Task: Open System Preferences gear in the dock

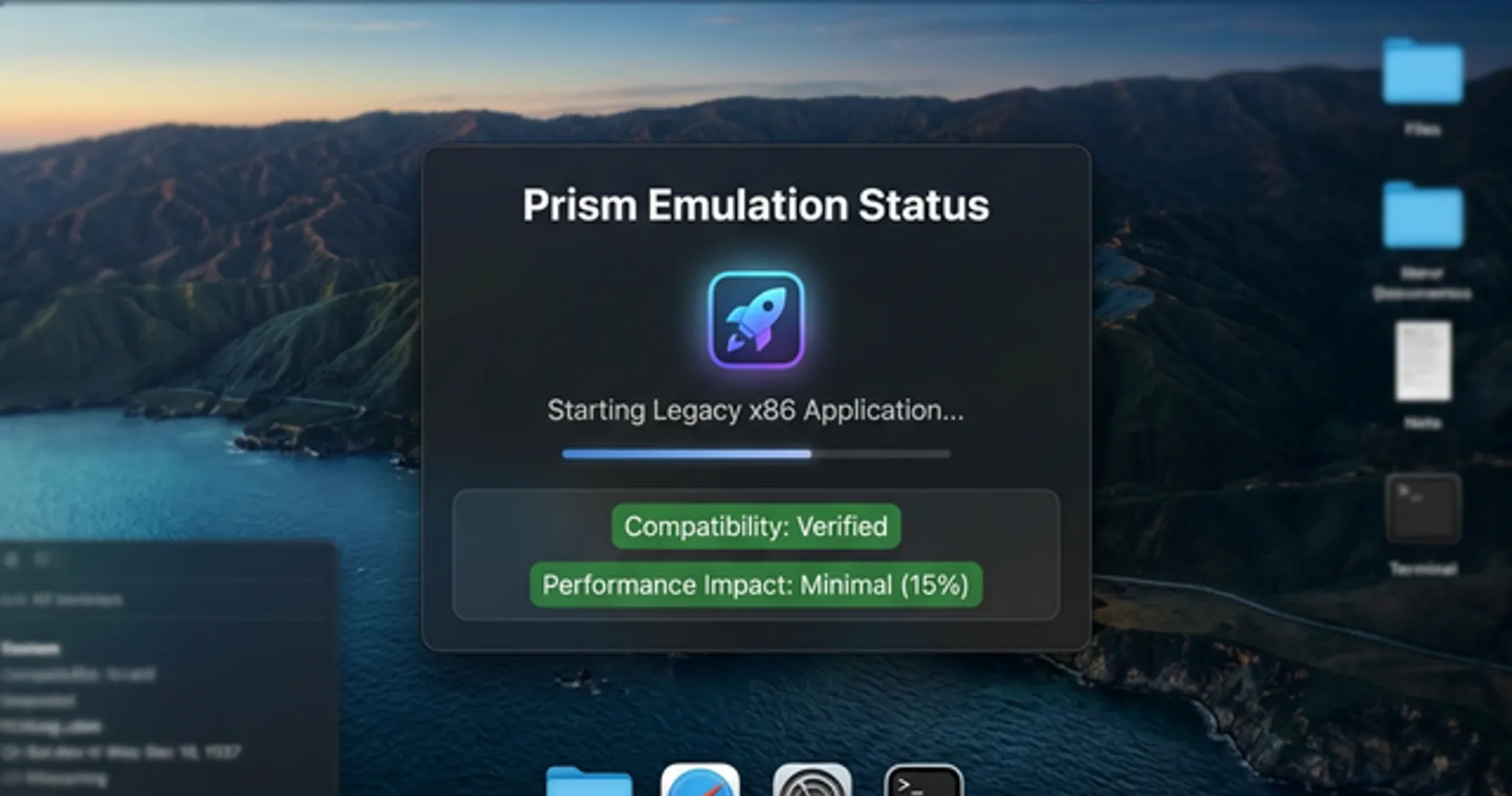Action: point(812,780)
